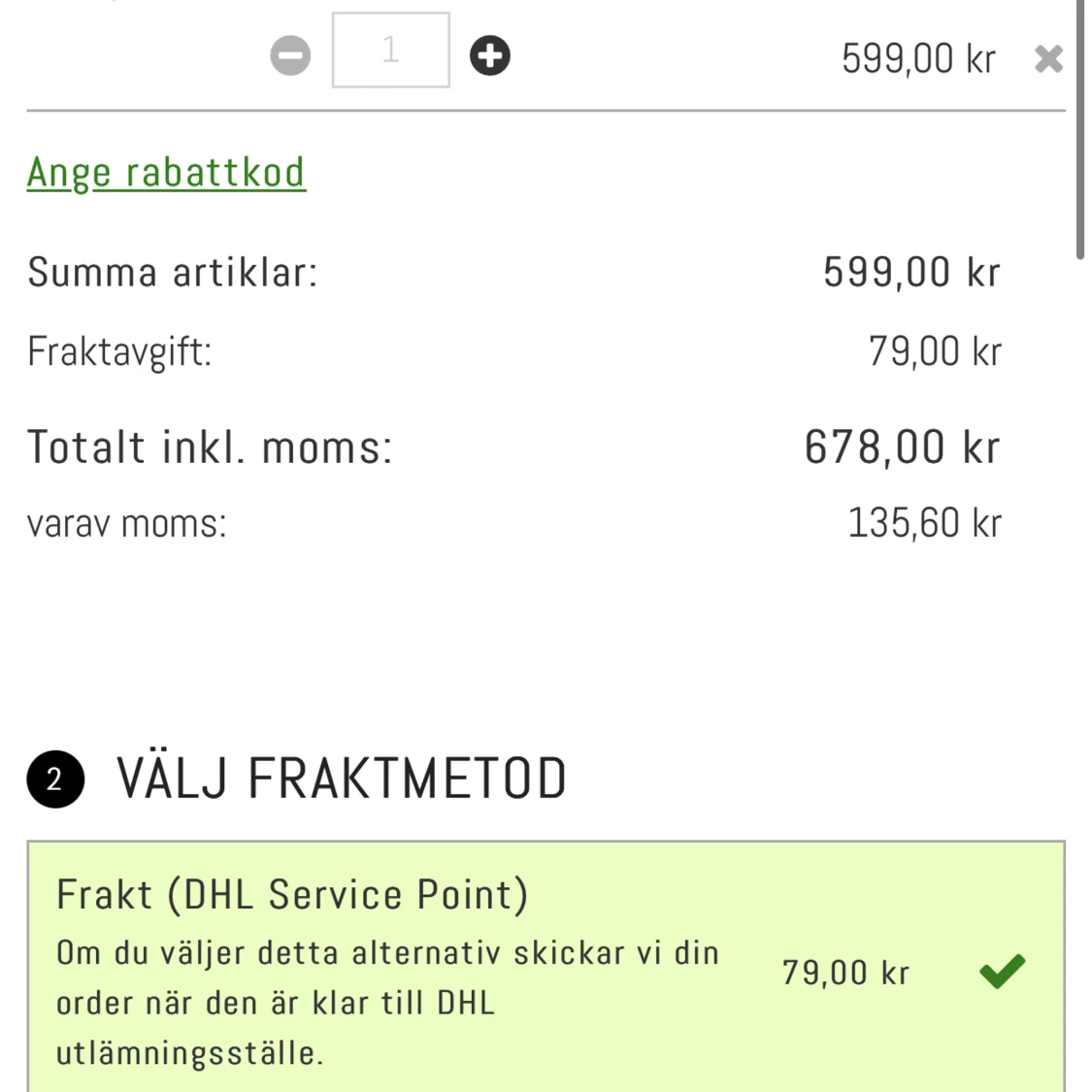Focus the quantity input field showing 1
1092x1092 pixels.
391,50
